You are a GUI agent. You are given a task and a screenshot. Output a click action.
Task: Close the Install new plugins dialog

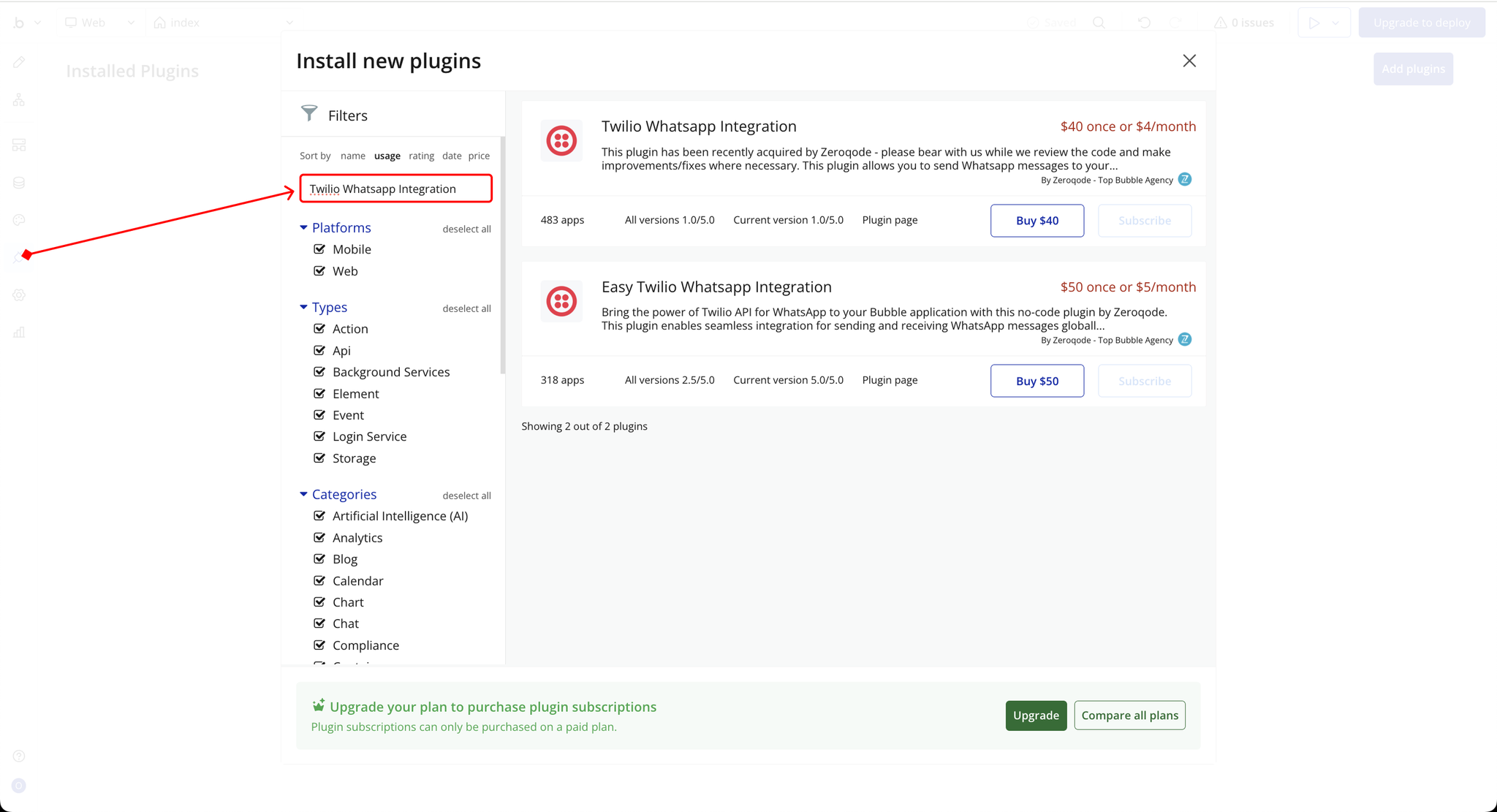1189,61
